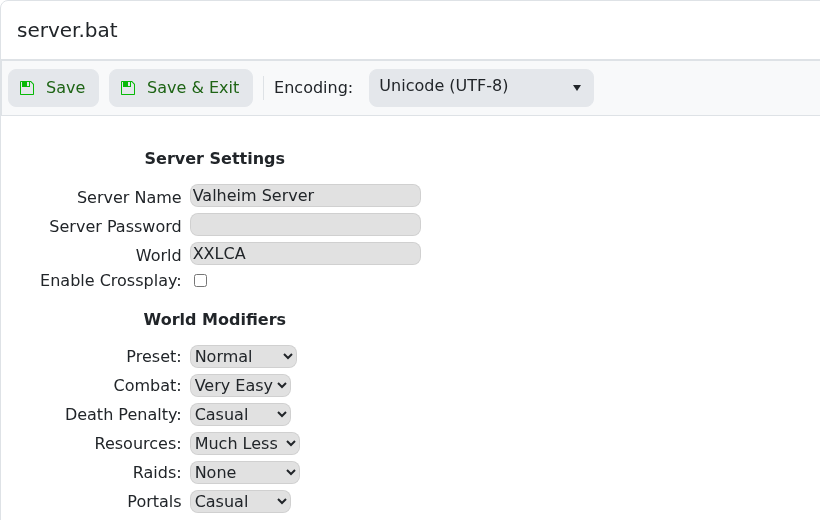
Task: Click the floppy disk icon on Save
Action: (x=27, y=88)
